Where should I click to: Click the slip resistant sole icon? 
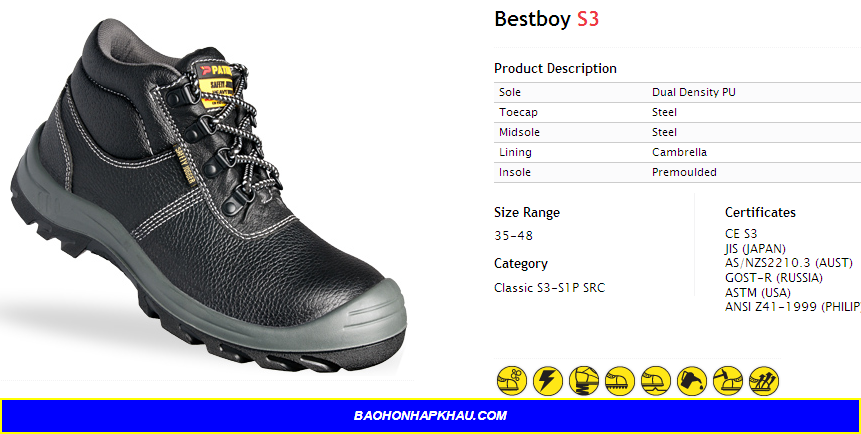click(x=620, y=381)
